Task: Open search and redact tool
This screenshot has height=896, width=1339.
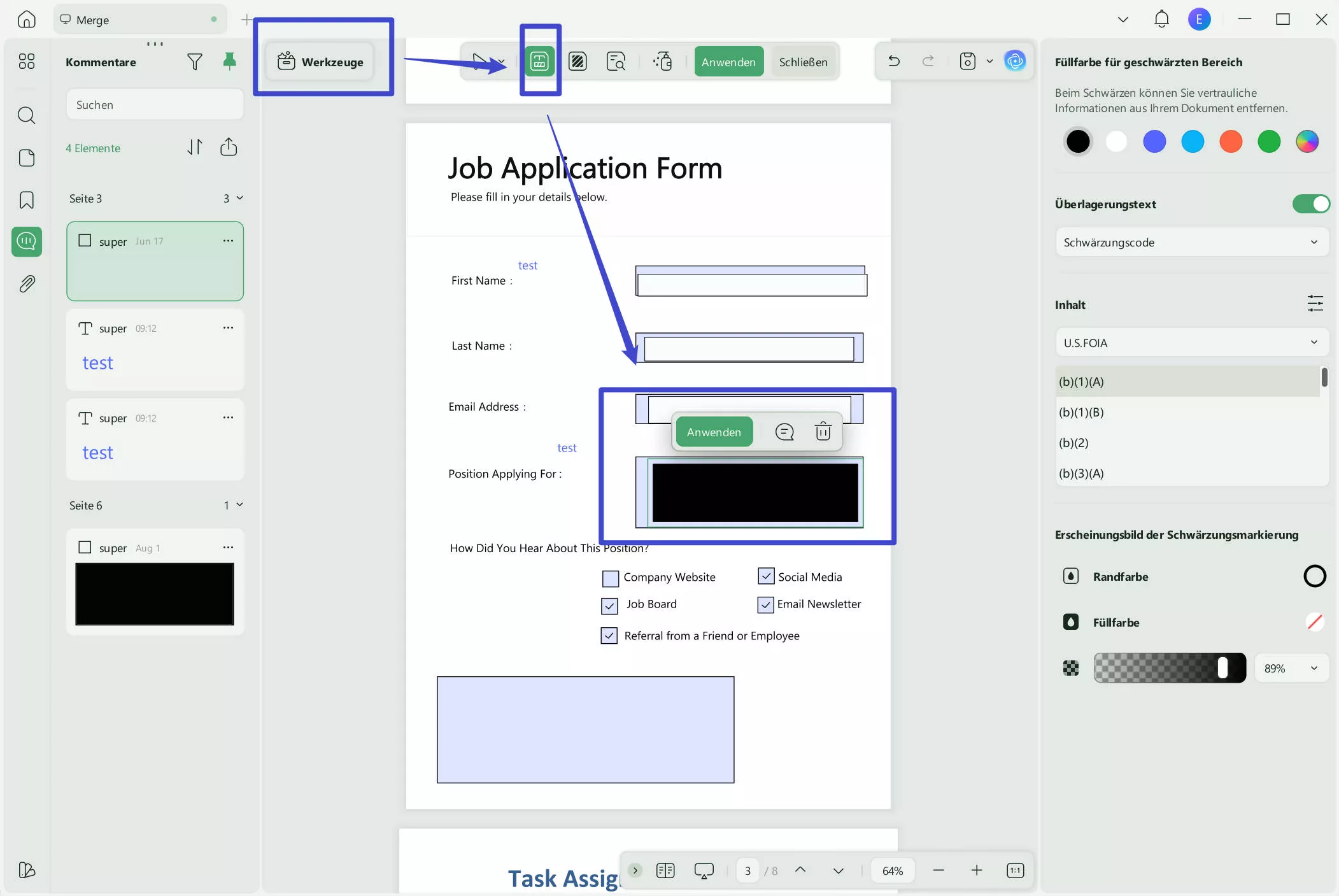Action: point(616,61)
